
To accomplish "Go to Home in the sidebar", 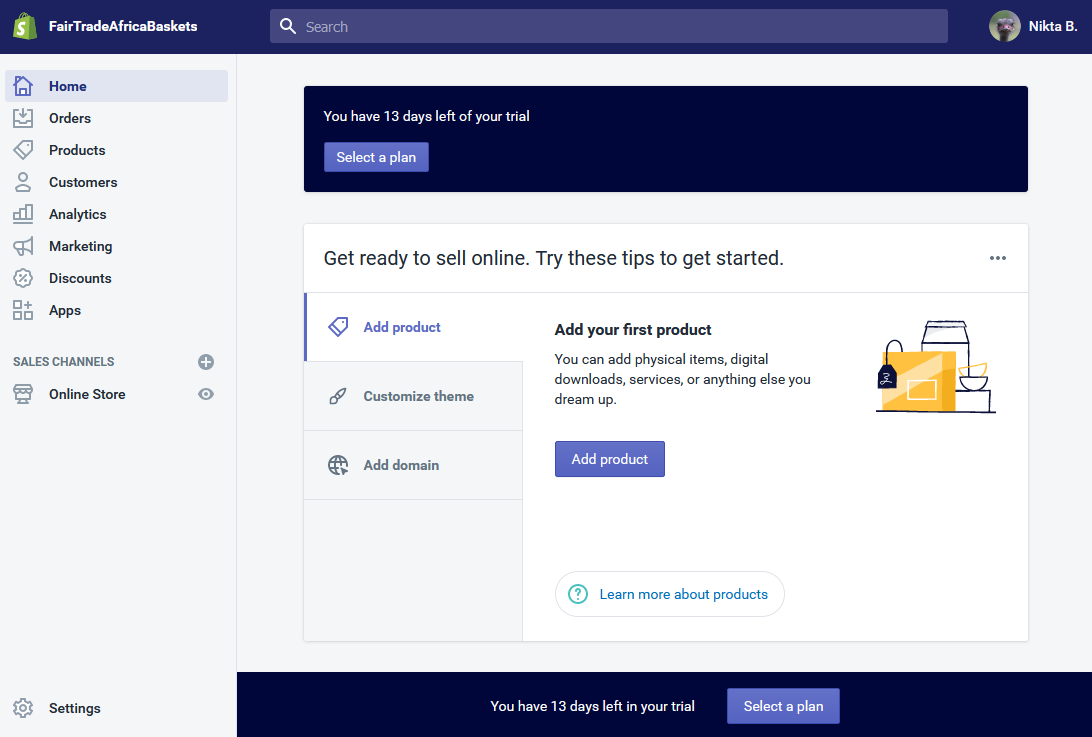I will (x=116, y=86).
